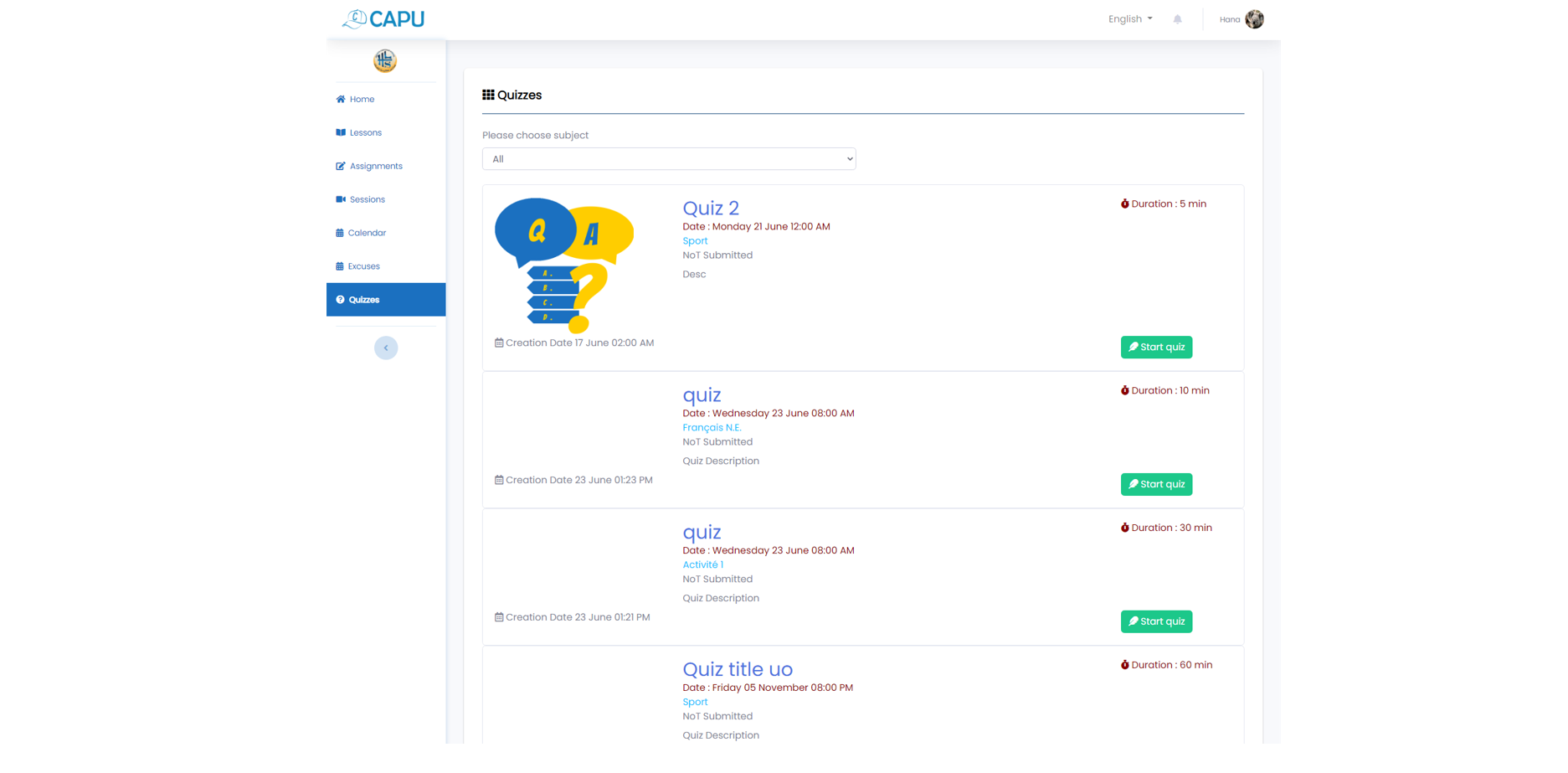This screenshot has height=773, width=1568.
Task: Click the Assignments edit icon
Action: click(341, 166)
